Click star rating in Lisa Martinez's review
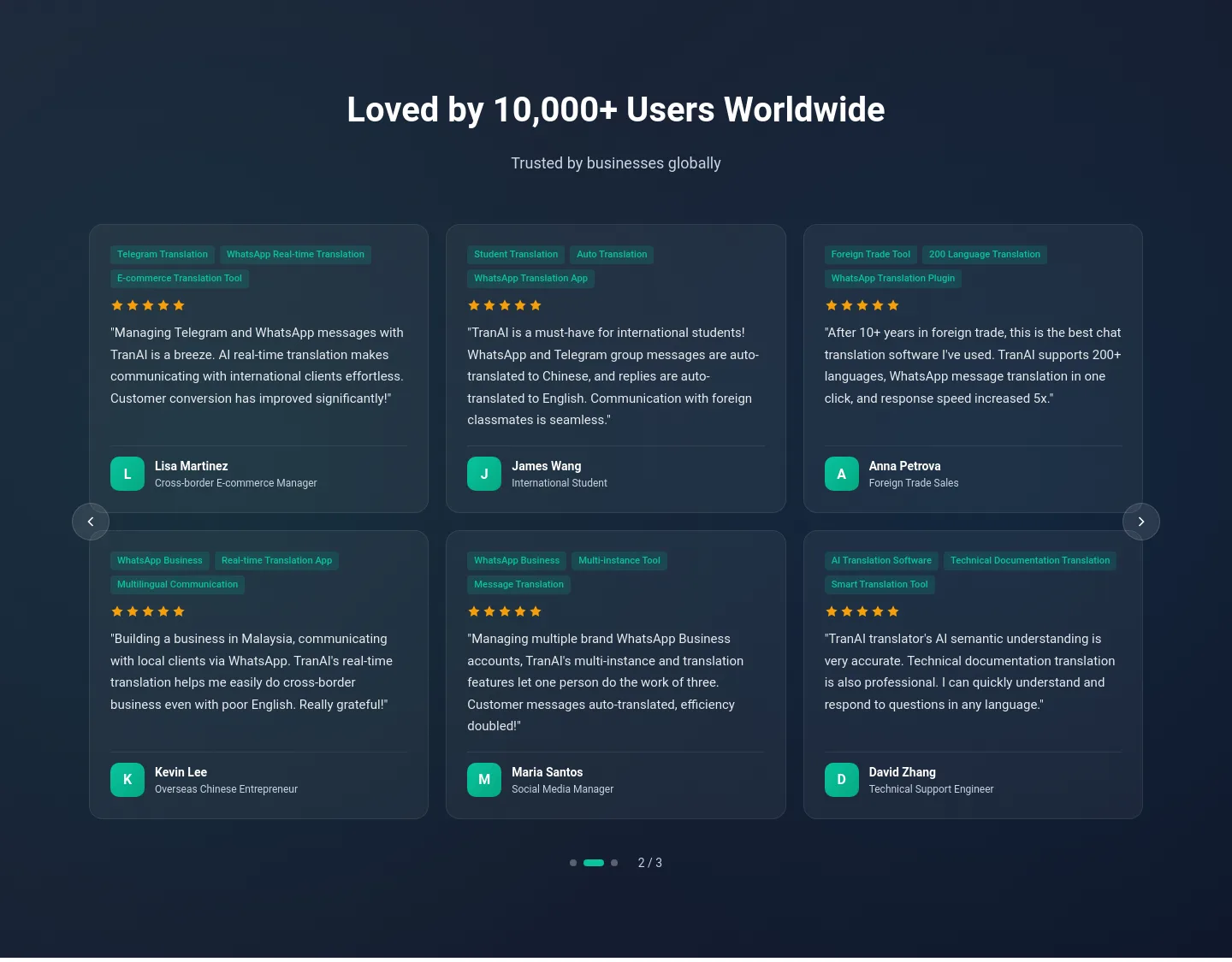 coord(148,305)
